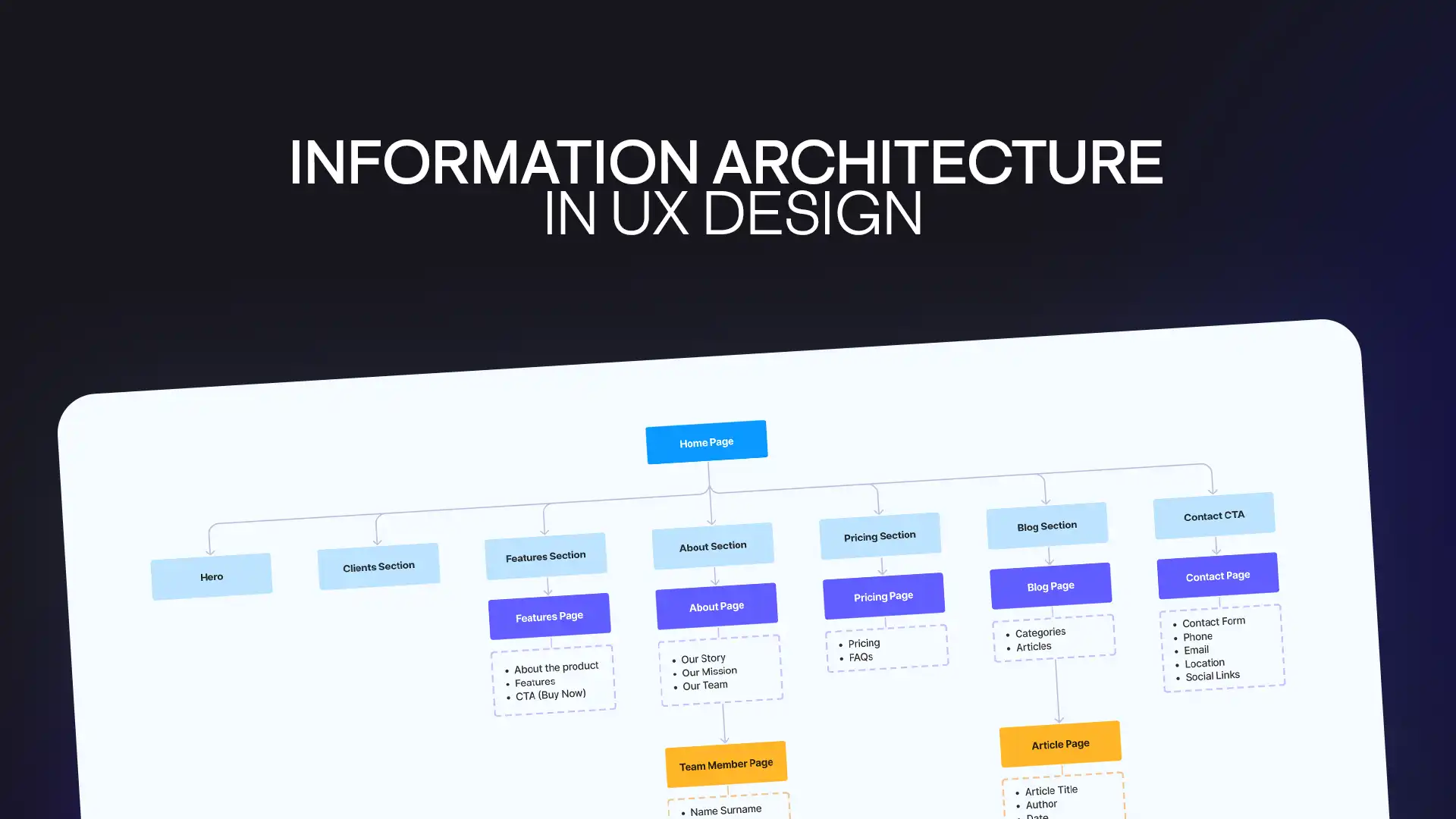Screen dimensions: 1456x819
Task: Select the Article Page node
Action: coord(1060,744)
